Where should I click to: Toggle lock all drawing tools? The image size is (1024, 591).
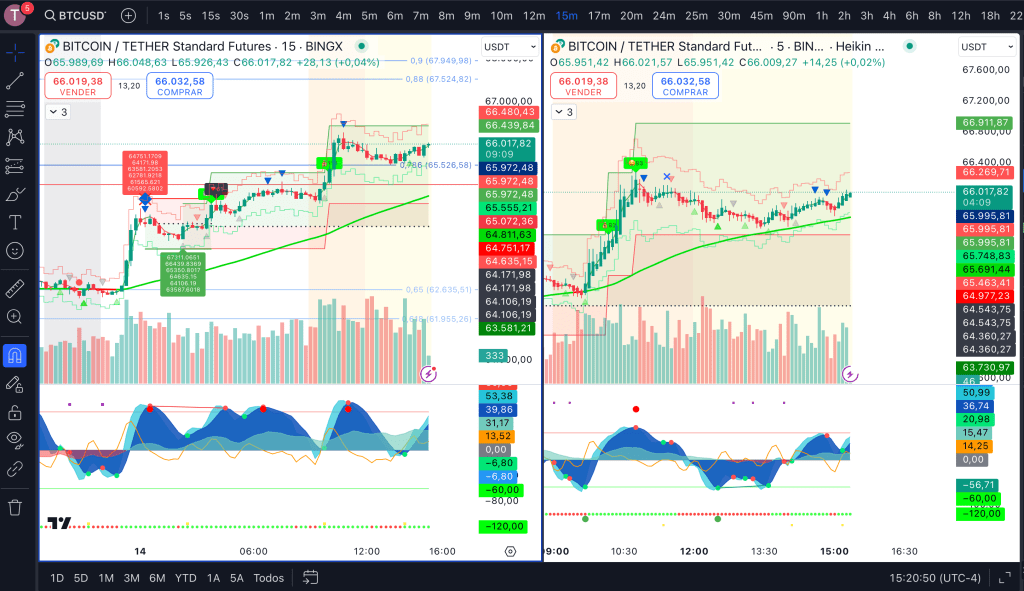tap(14, 413)
